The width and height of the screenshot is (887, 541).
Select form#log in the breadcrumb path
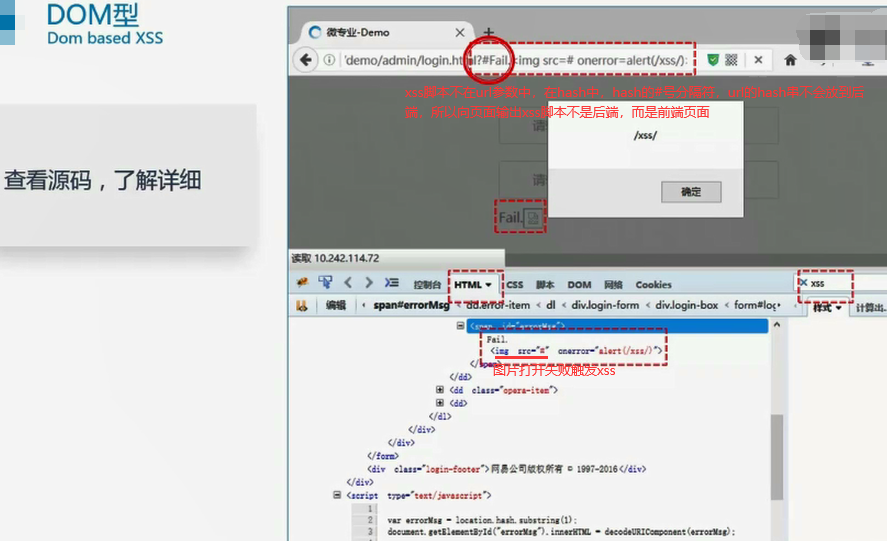pos(756,305)
